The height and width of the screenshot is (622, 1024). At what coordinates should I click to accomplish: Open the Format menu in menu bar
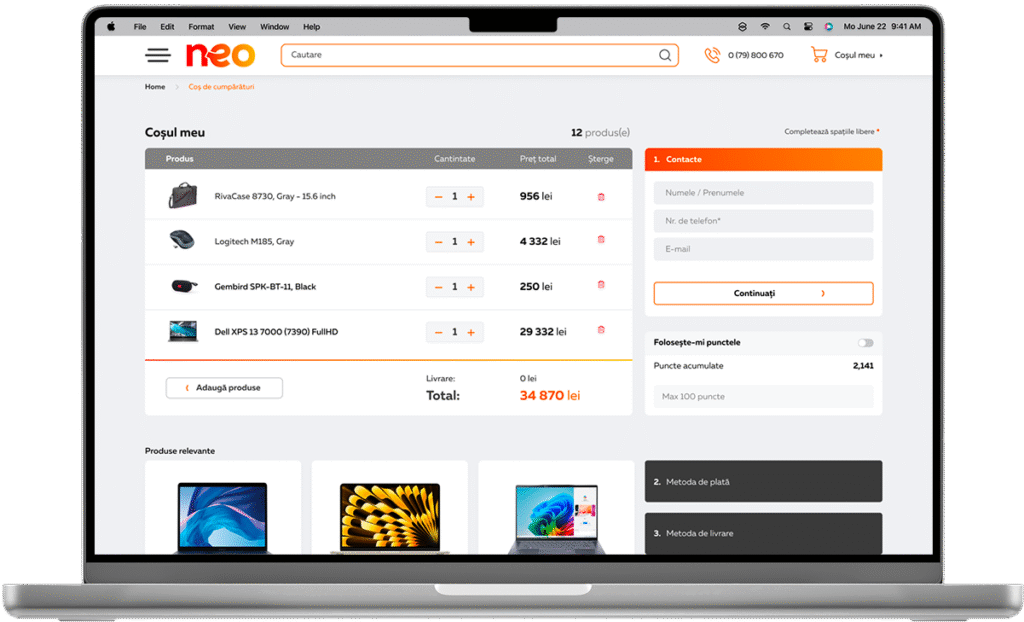(201, 27)
